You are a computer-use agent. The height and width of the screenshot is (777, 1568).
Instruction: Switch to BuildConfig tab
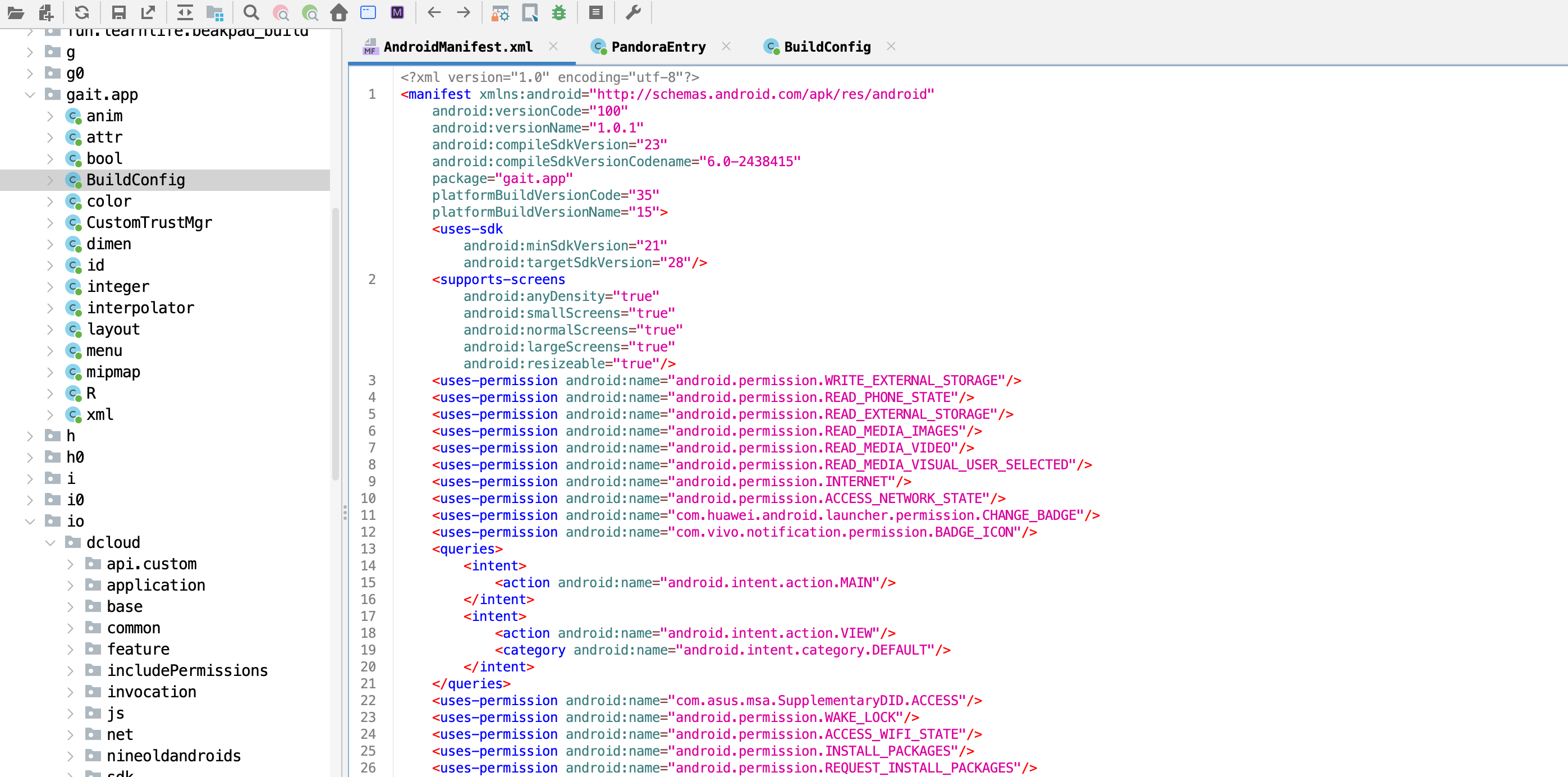(x=827, y=47)
